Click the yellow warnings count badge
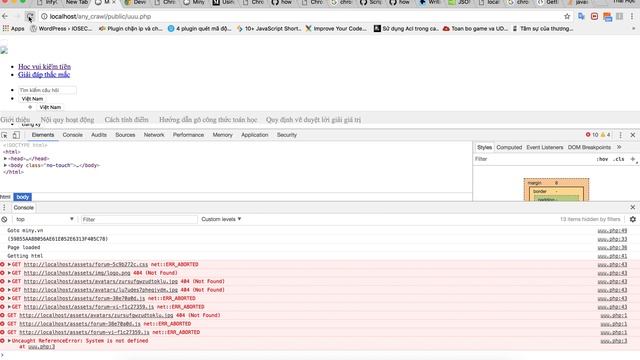Screen dimensions: 640x360 (x=605, y=135)
